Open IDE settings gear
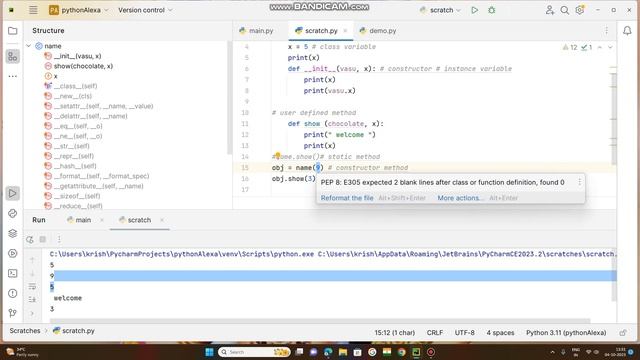Image resolution: width=640 pixels, height=360 pixels. pyautogui.click(x=580, y=10)
